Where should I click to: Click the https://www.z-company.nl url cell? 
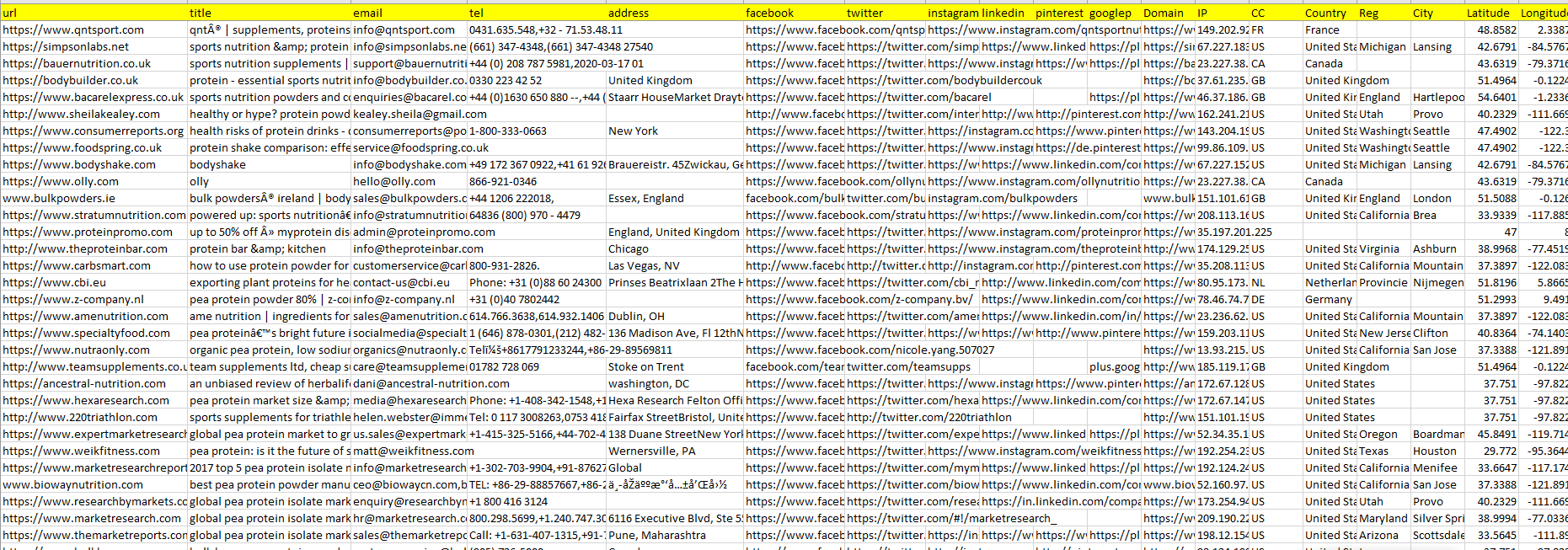click(94, 299)
